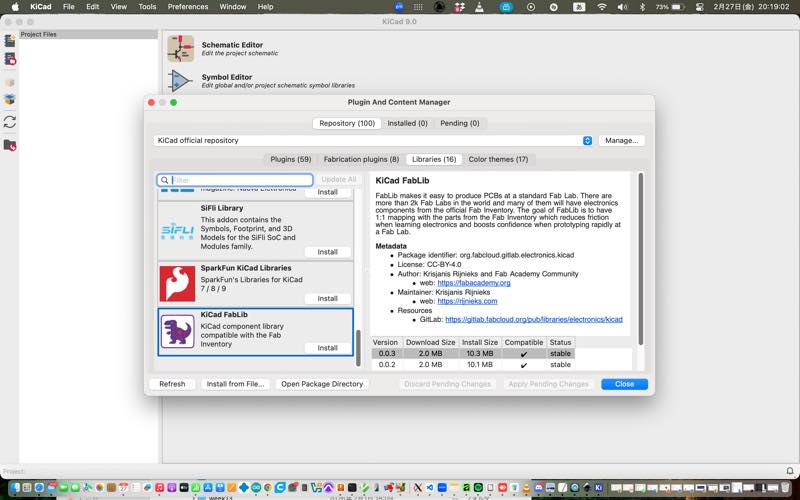This screenshot has height=500, width=800.
Task: Open the KiCad official repository dropdown
Action: point(373,140)
